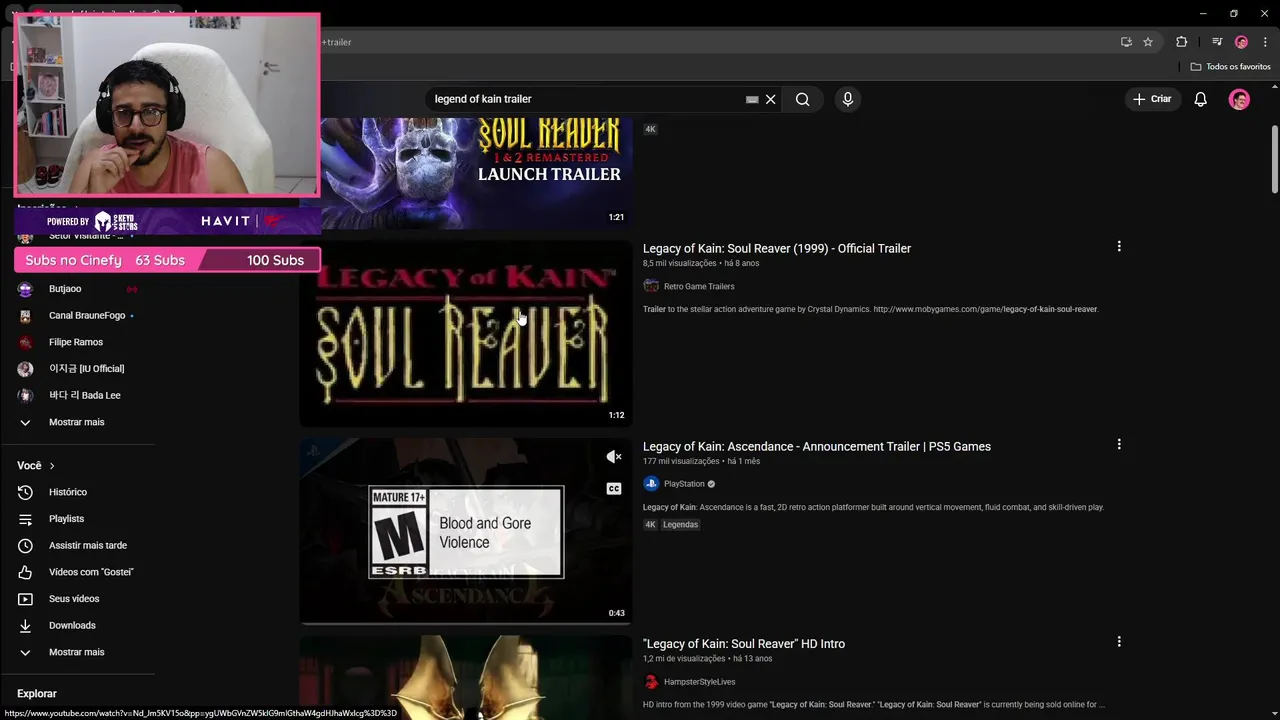Viewport: 1280px width, 720px height.
Task: Open the media controls icon in Chrome toolbar
Action: coord(1217,42)
